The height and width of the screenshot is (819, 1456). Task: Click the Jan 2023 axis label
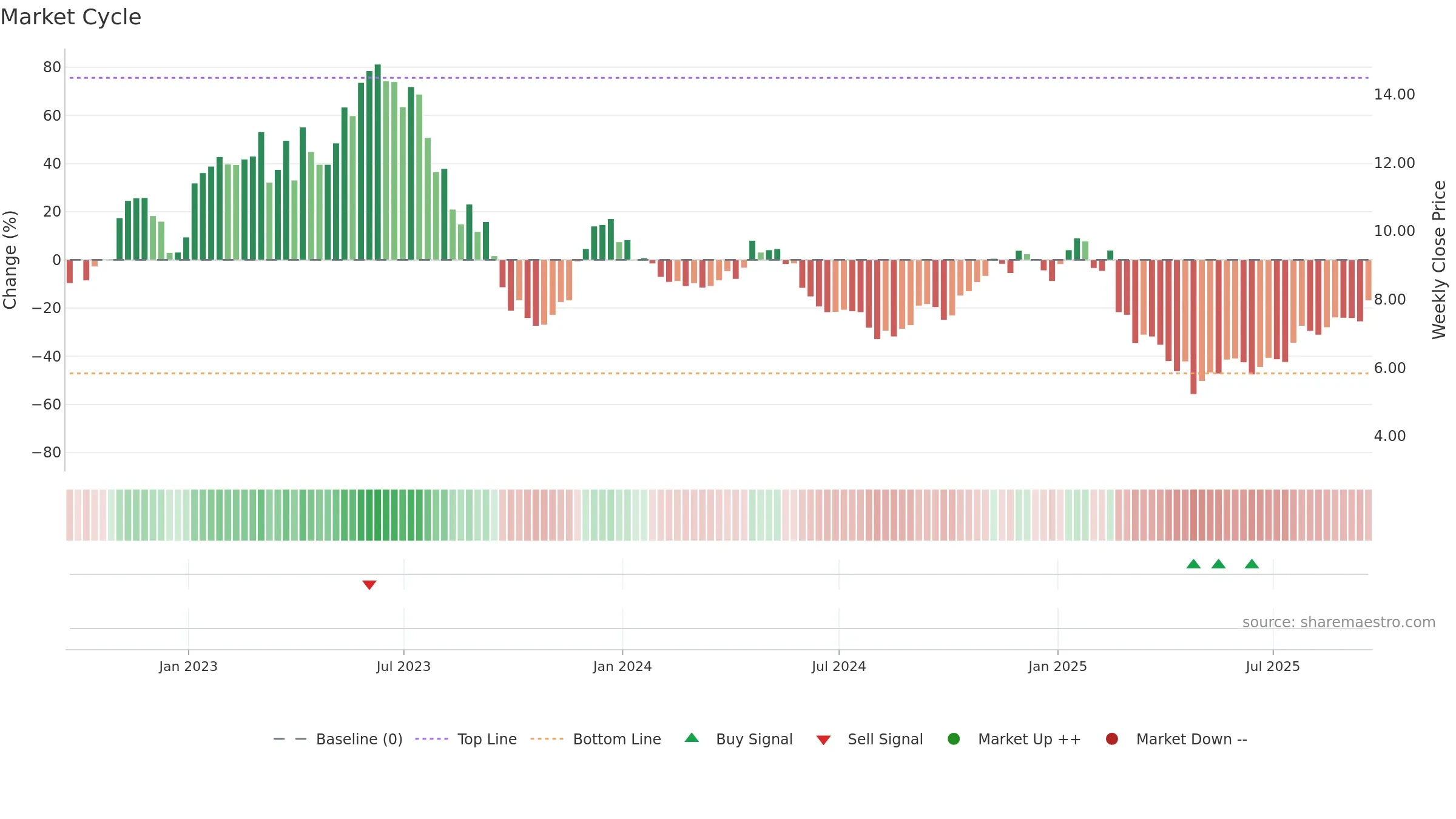click(188, 666)
